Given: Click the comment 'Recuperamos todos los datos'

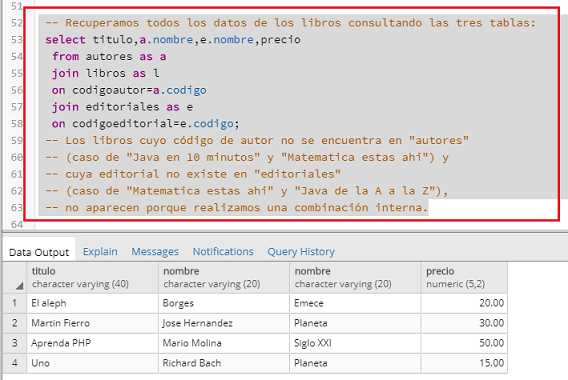Looking at the screenshot, I should (291, 23).
